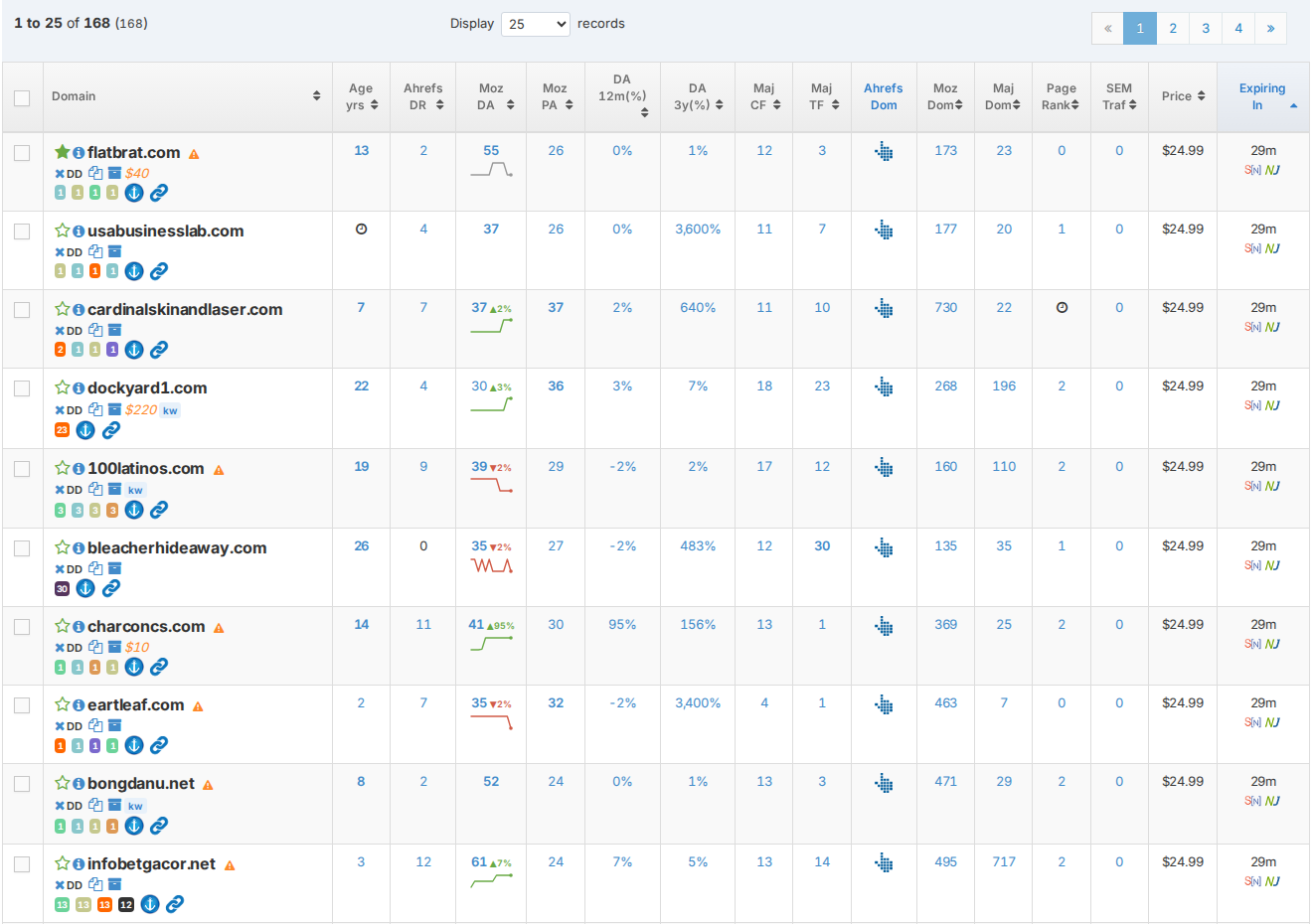Click the S[N] icon in dockyard1.com row
Image resolution: width=1312 pixels, height=924 pixels.
(x=1252, y=405)
